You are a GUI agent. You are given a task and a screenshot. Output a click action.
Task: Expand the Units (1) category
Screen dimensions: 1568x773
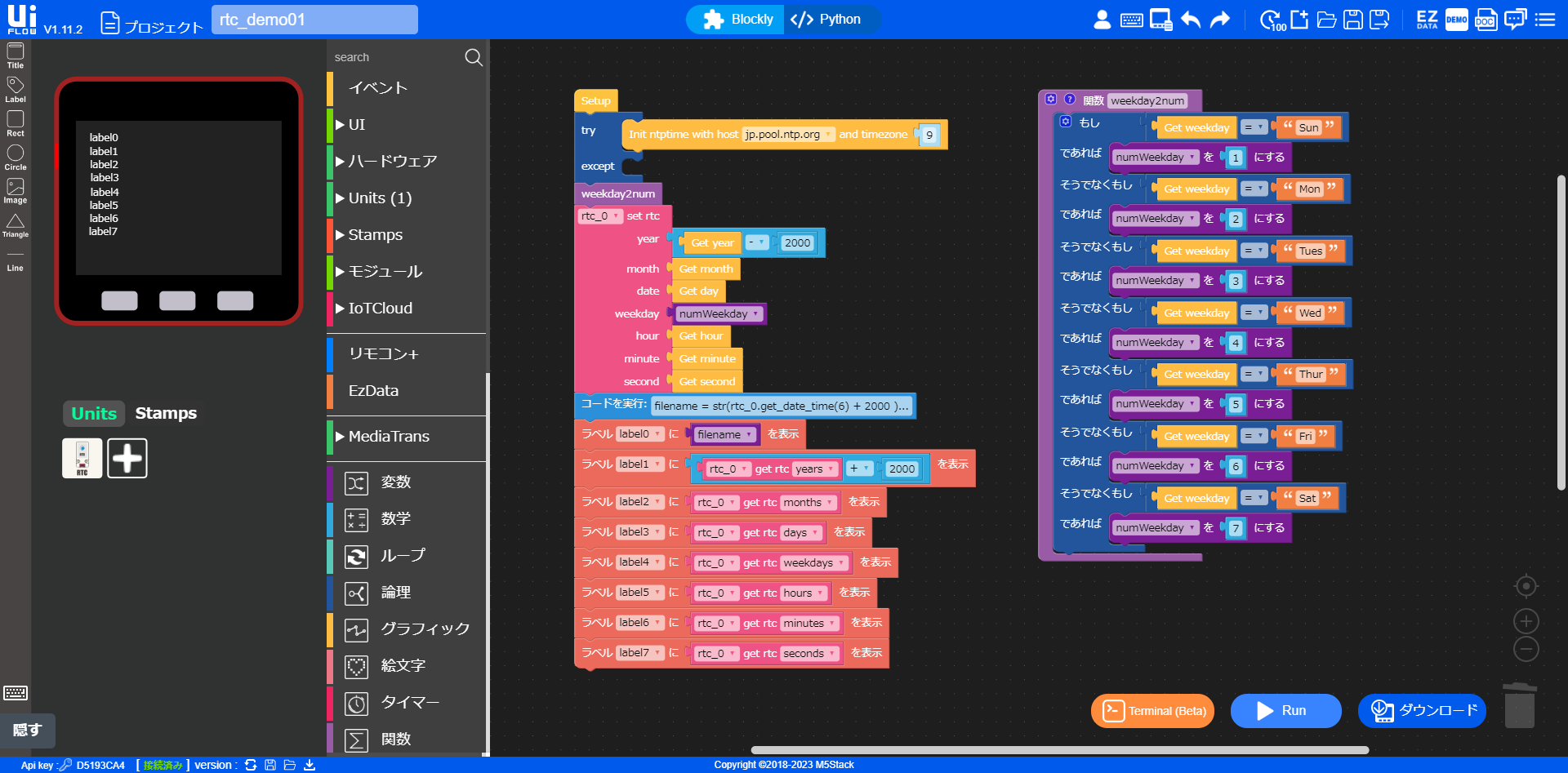(x=380, y=198)
